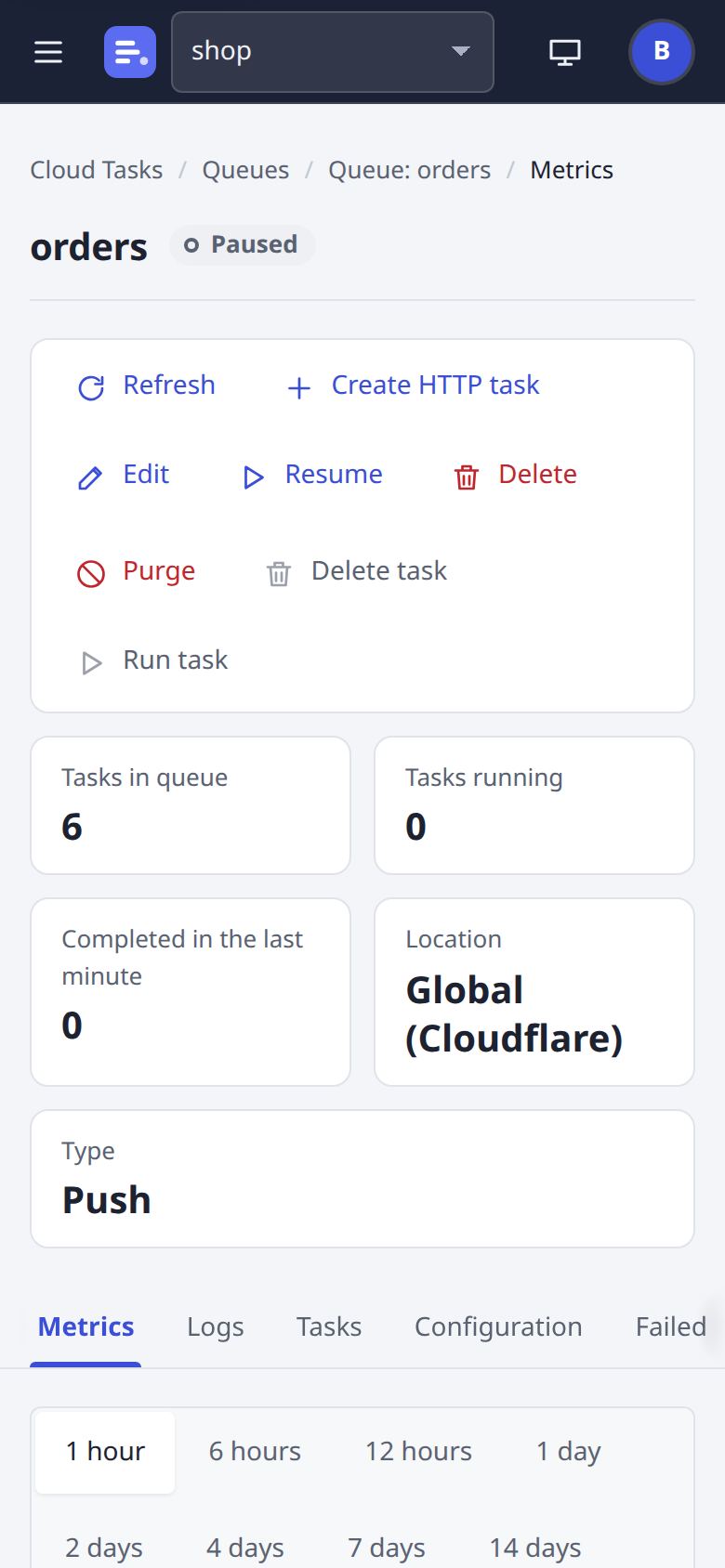Click the app logo icon

click(130, 52)
